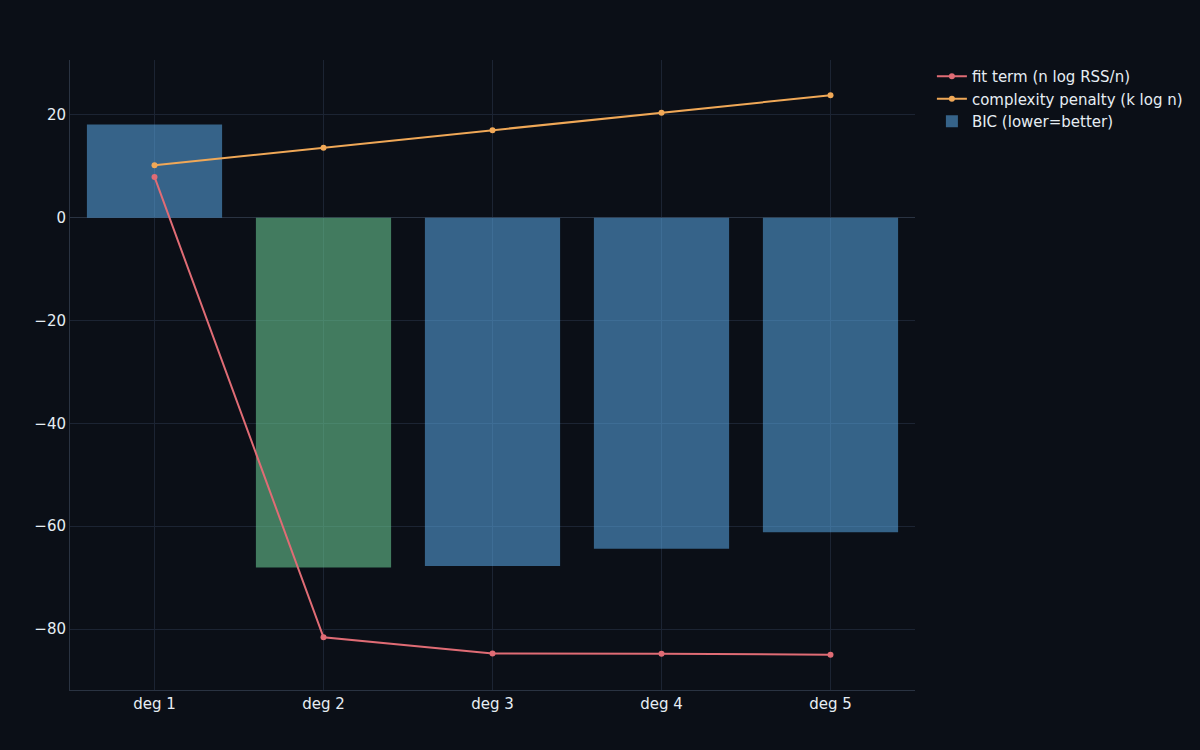
Task: Select the green deg 2 bar
Action: tap(323, 392)
